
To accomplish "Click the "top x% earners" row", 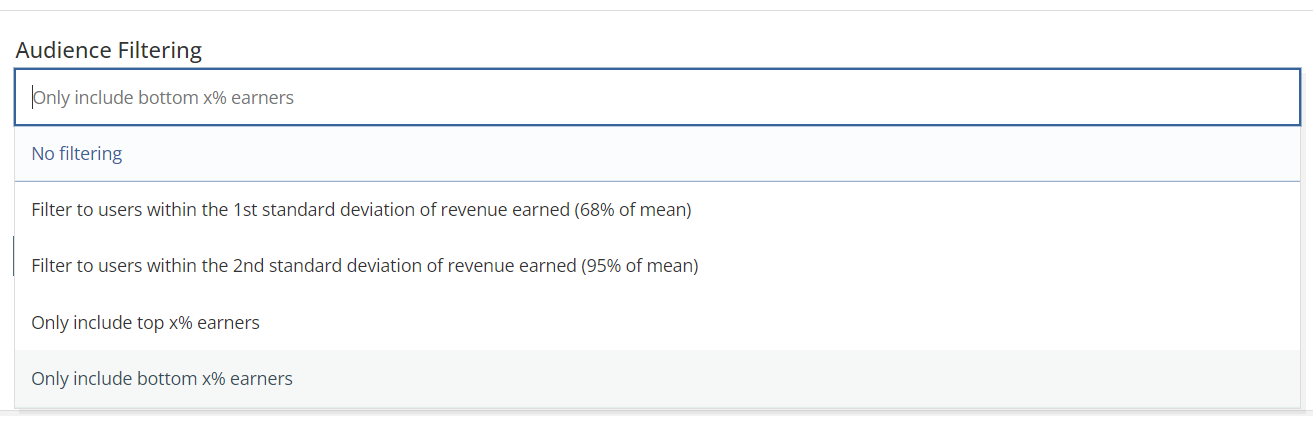I will pos(657,322).
